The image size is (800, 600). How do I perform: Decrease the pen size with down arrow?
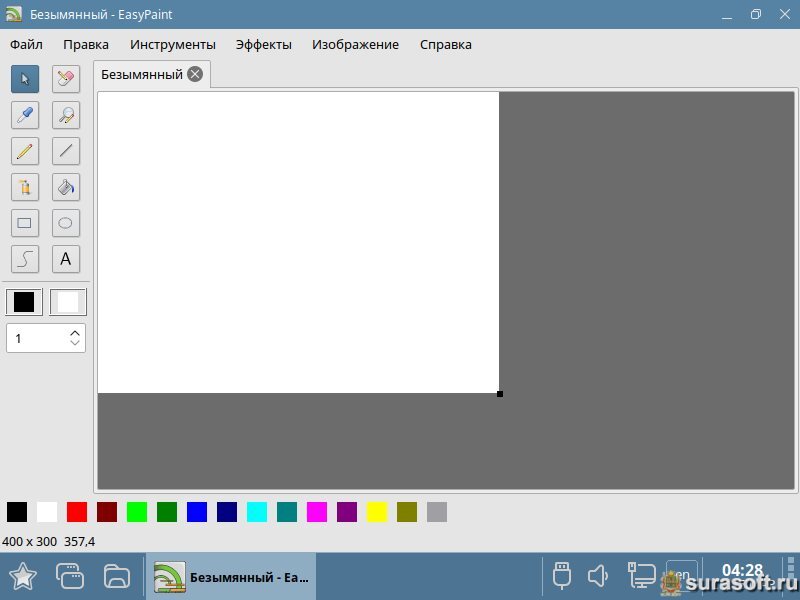(x=75, y=343)
